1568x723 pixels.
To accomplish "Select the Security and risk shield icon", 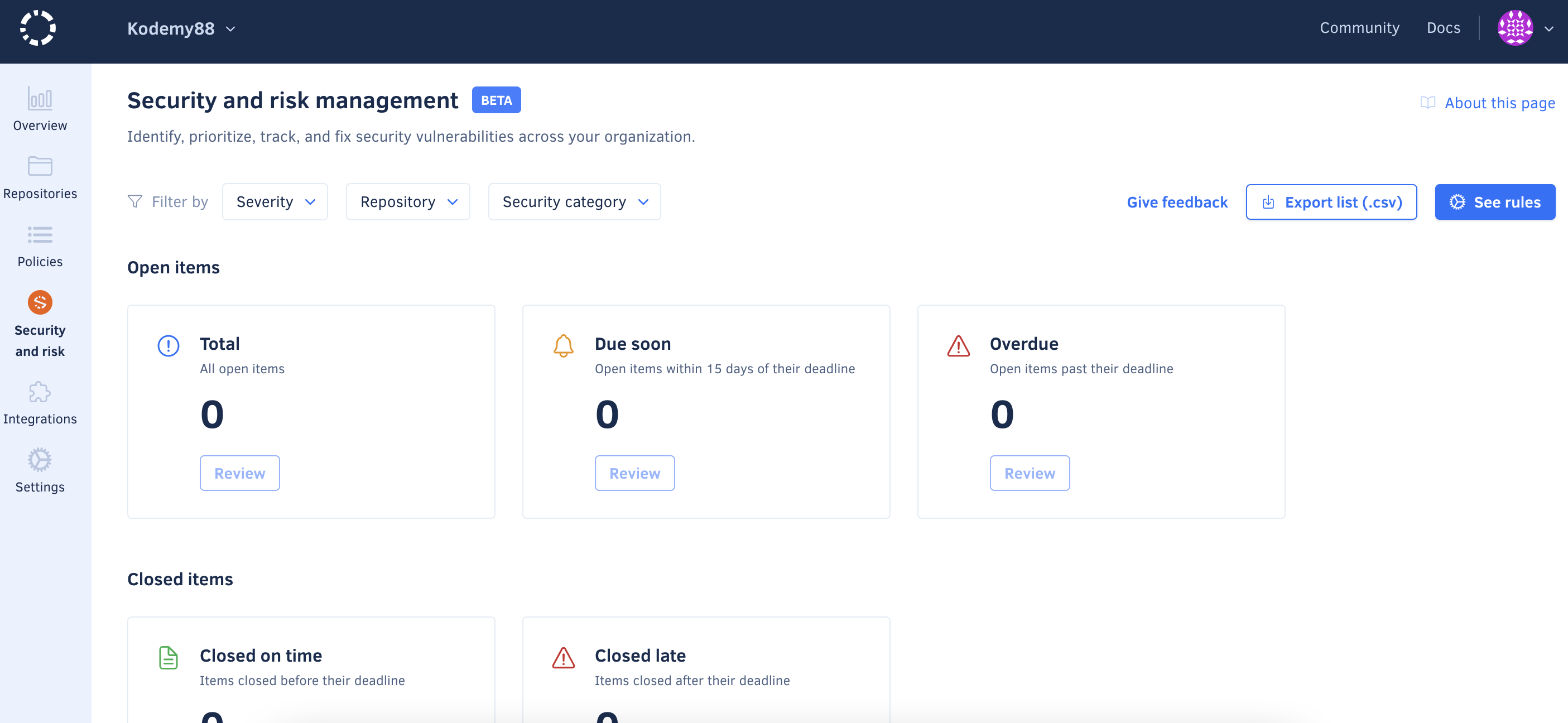I will coord(40,302).
